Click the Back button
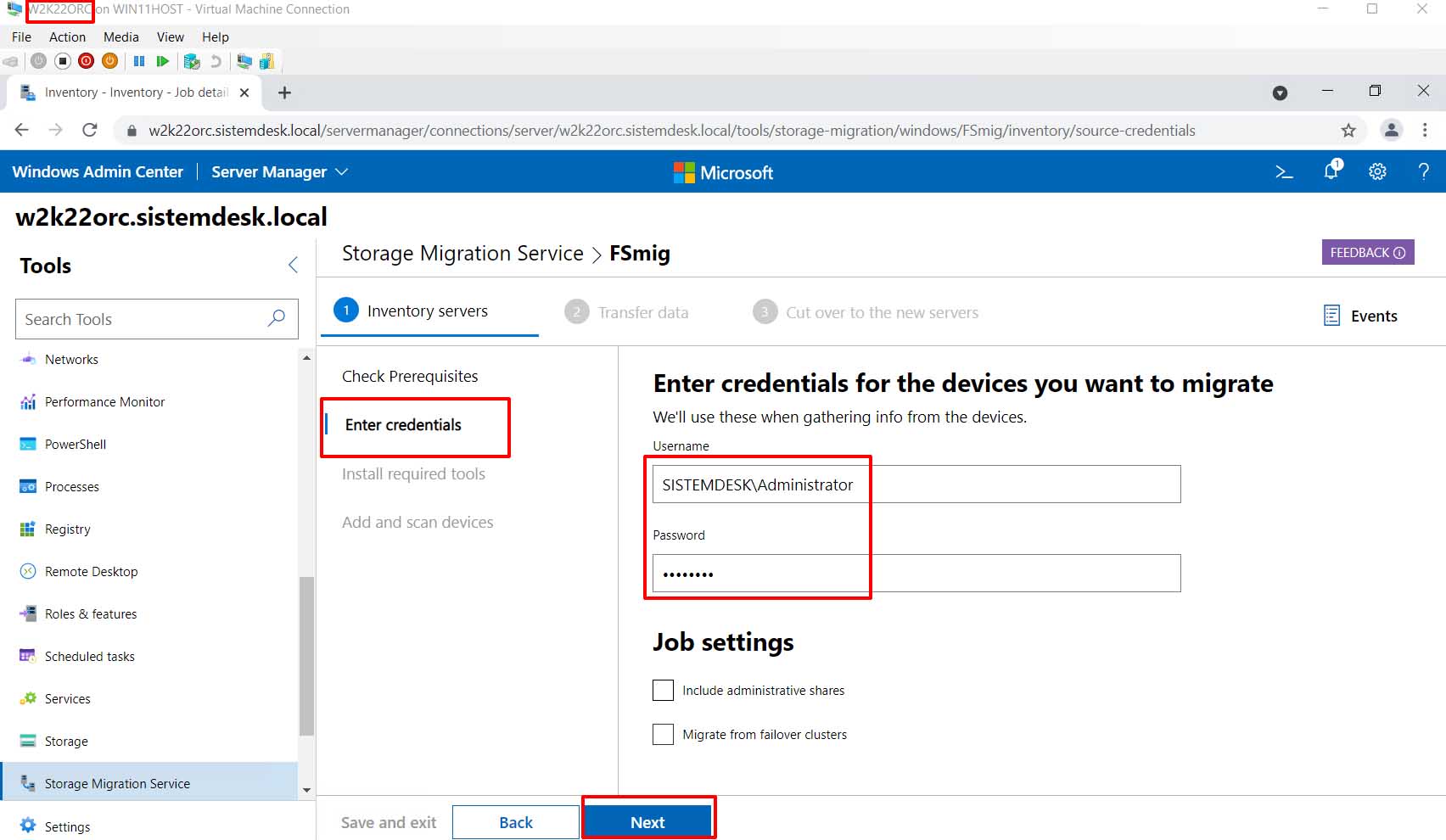Image resolution: width=1446 pixels, height=840 pixels. click(x=516, y=822)
